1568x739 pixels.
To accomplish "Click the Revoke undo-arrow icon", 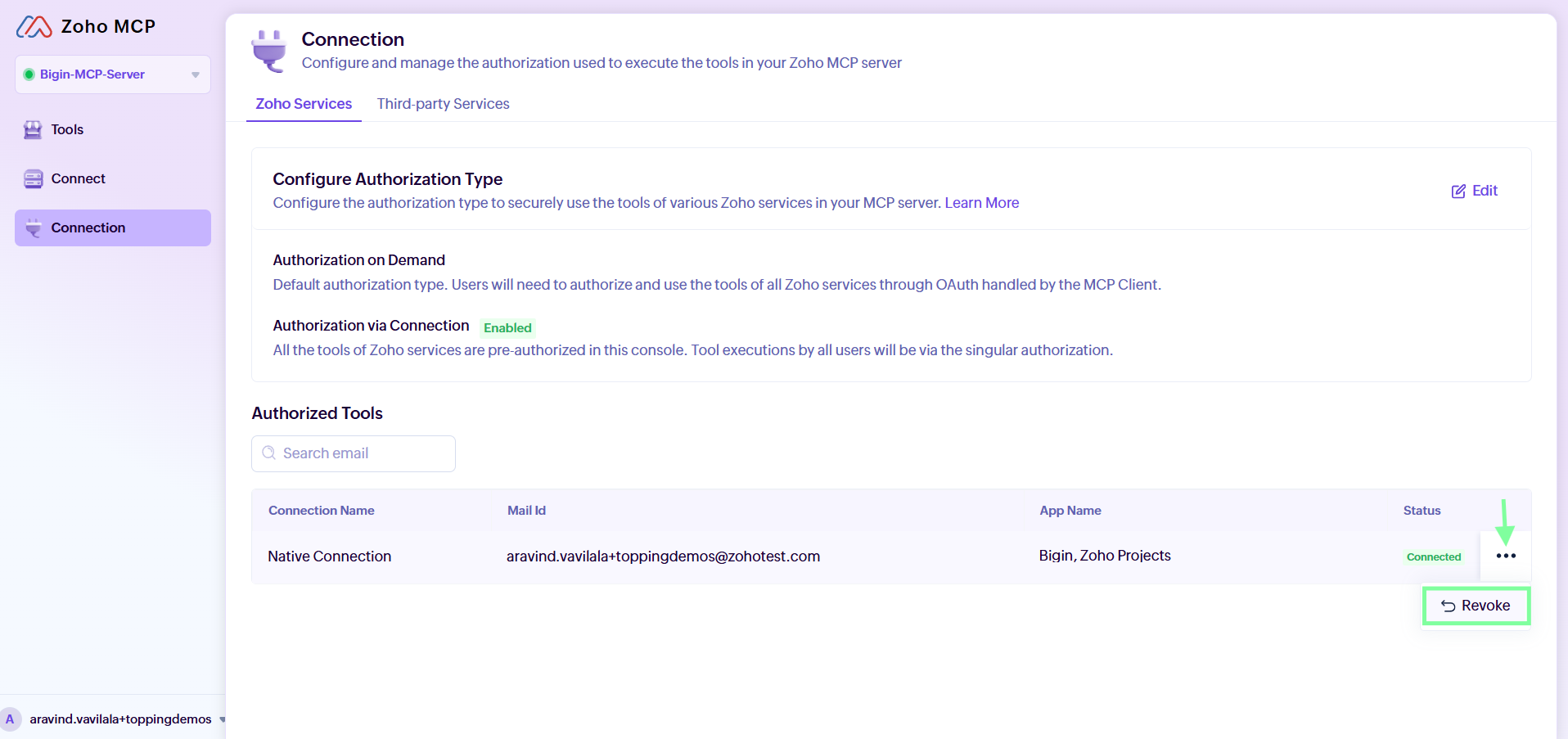I will click(x=1448, y=606).
